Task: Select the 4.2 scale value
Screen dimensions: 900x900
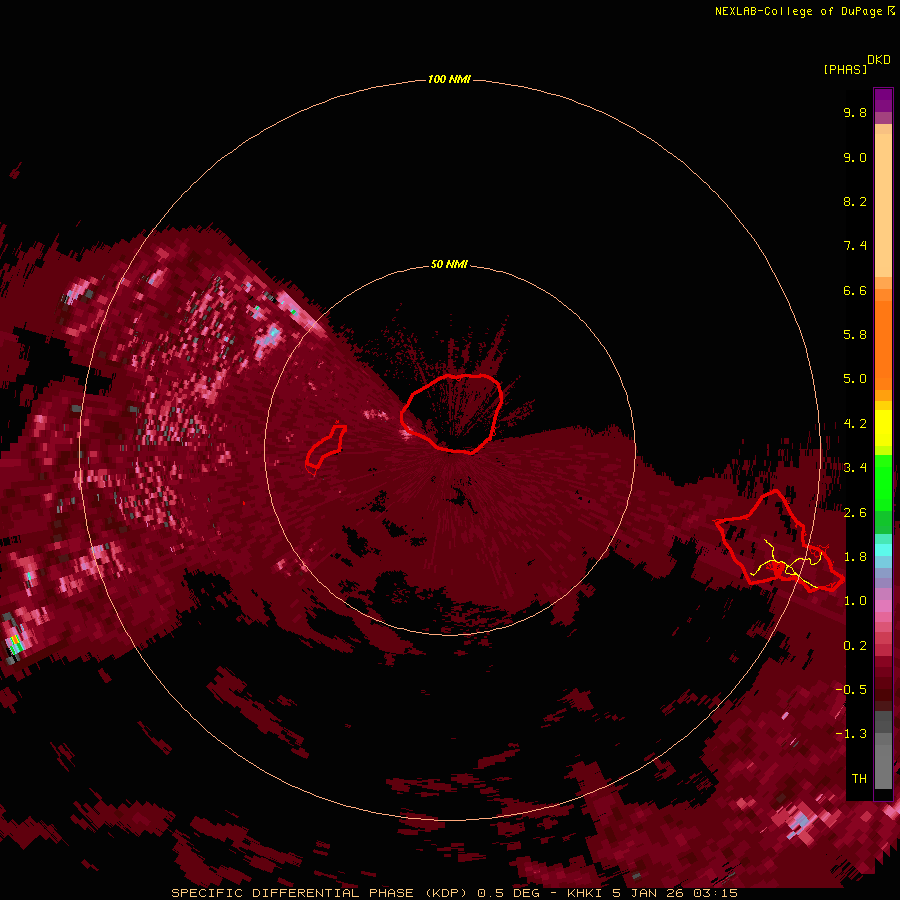Action: click(x=855, y=424)
